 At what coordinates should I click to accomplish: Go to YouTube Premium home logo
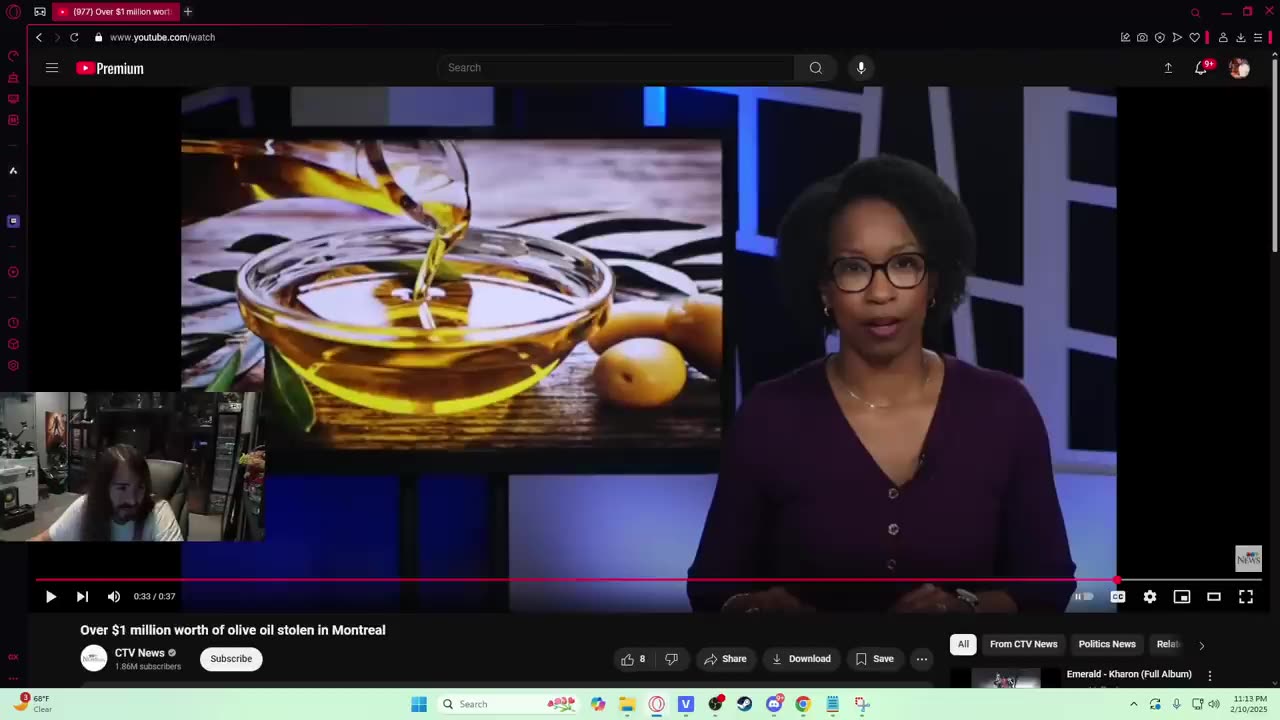(x=110, y=68)
